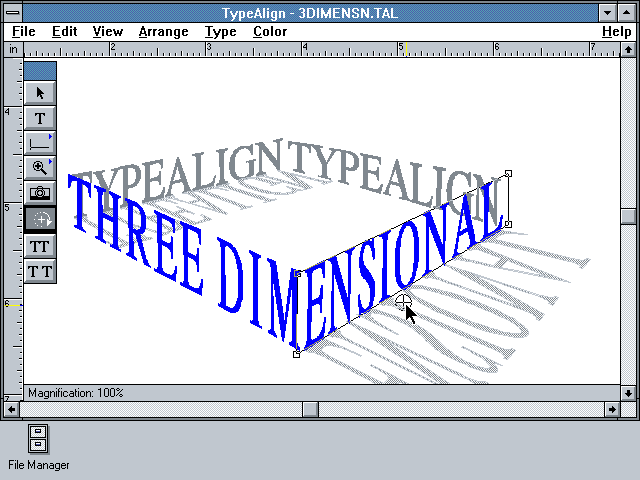The image size is (640, 480).
Task: Select the arrow pointer tool
Action: (x=40, y=93)
